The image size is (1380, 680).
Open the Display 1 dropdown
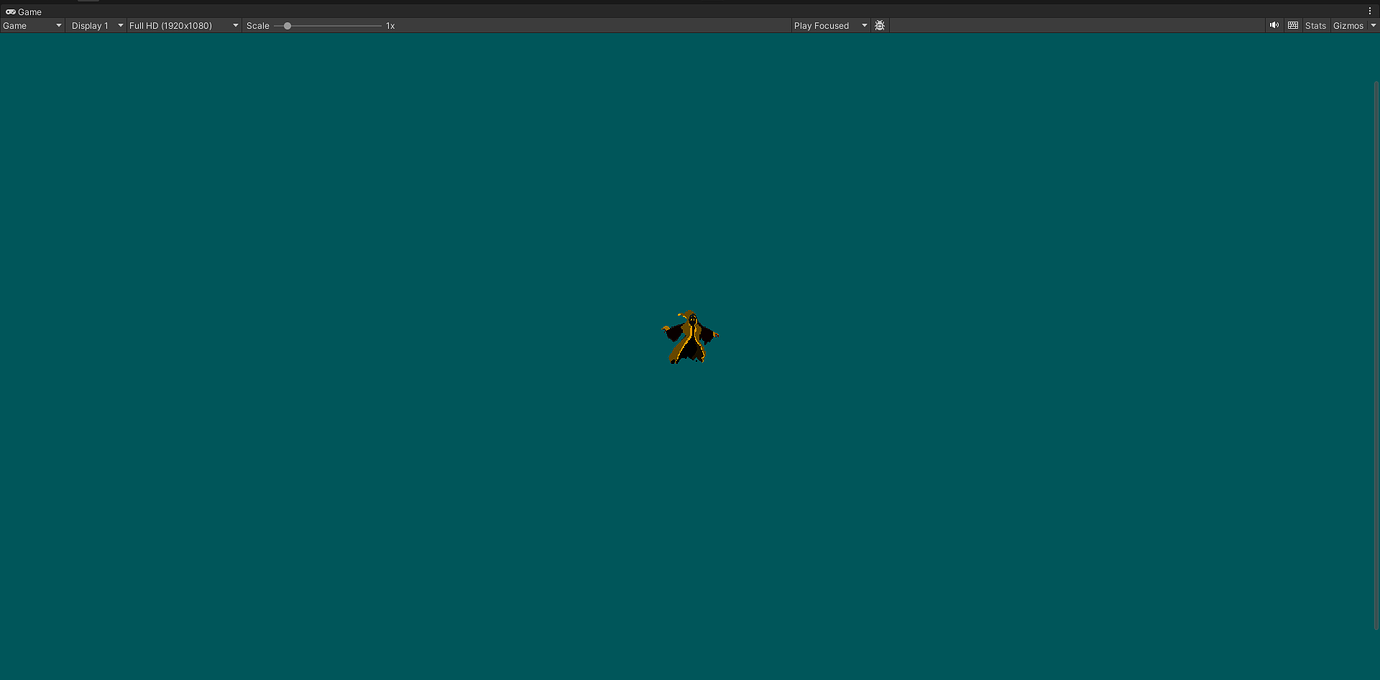[96, 25]
